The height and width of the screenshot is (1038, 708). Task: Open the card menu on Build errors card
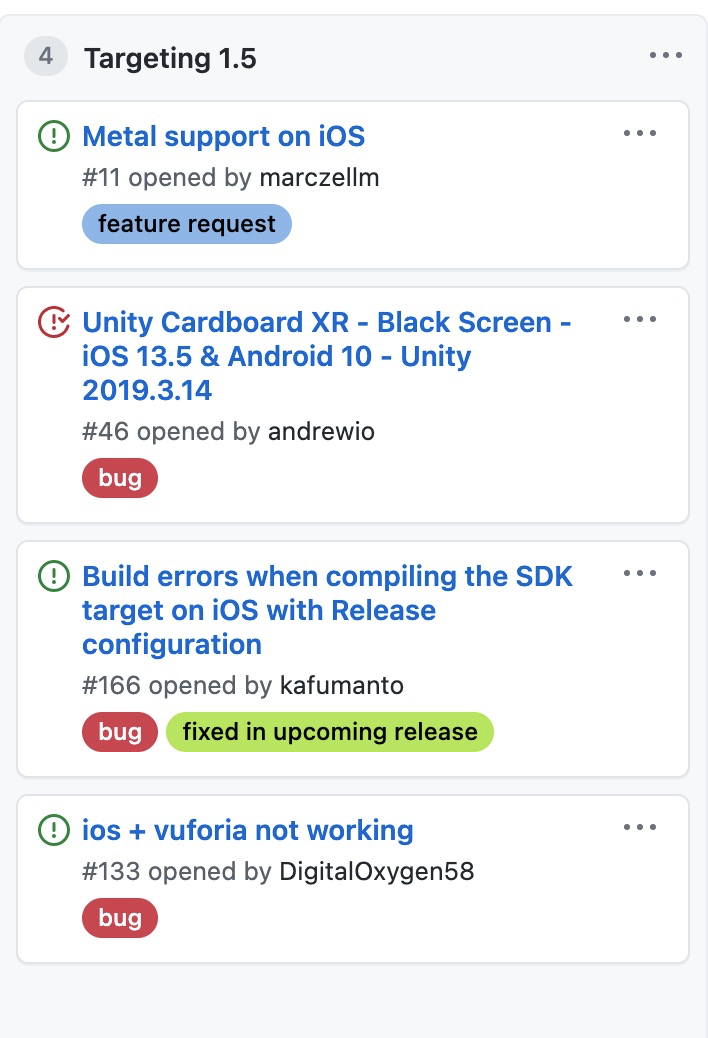point(640,572)
